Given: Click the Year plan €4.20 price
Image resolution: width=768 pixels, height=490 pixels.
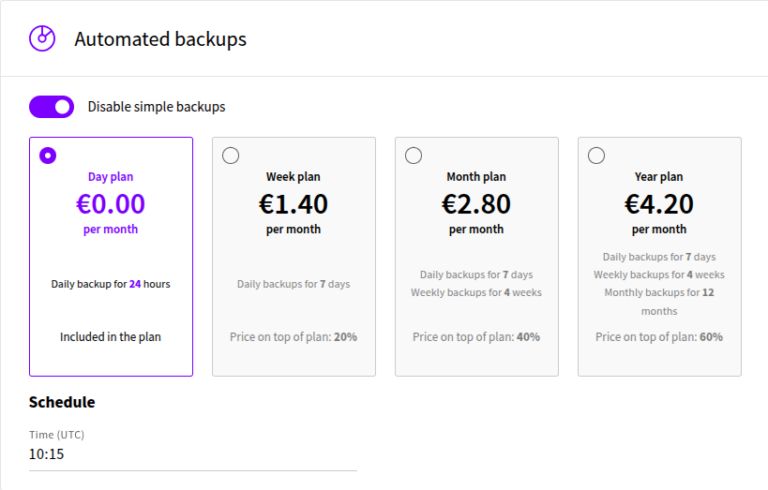Looking at the screenshot, I should [659, 204].
